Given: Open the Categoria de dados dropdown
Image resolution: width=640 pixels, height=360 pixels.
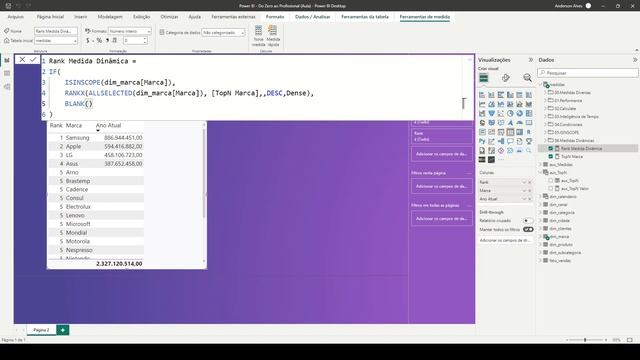Looking at the screenshot, I should click(x=223, y=32).
